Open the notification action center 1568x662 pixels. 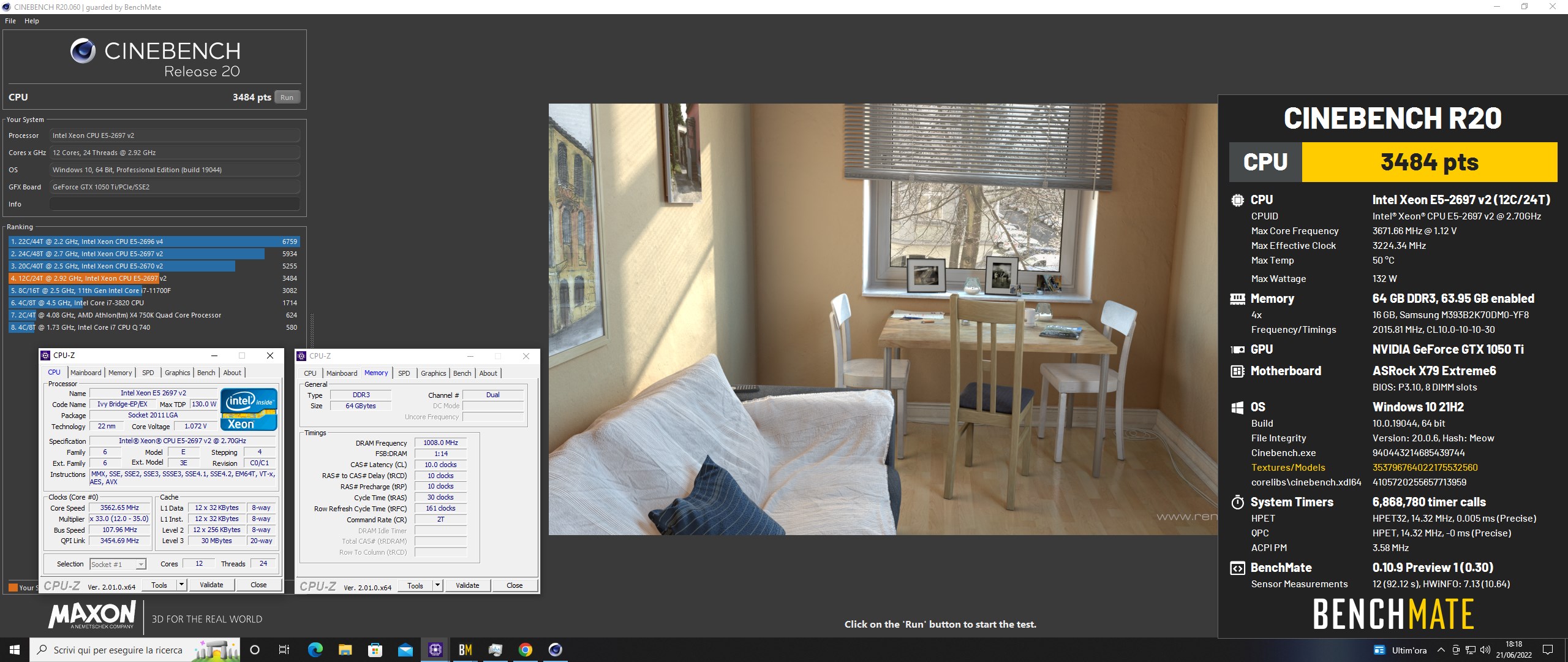(x=1548, y=650)
